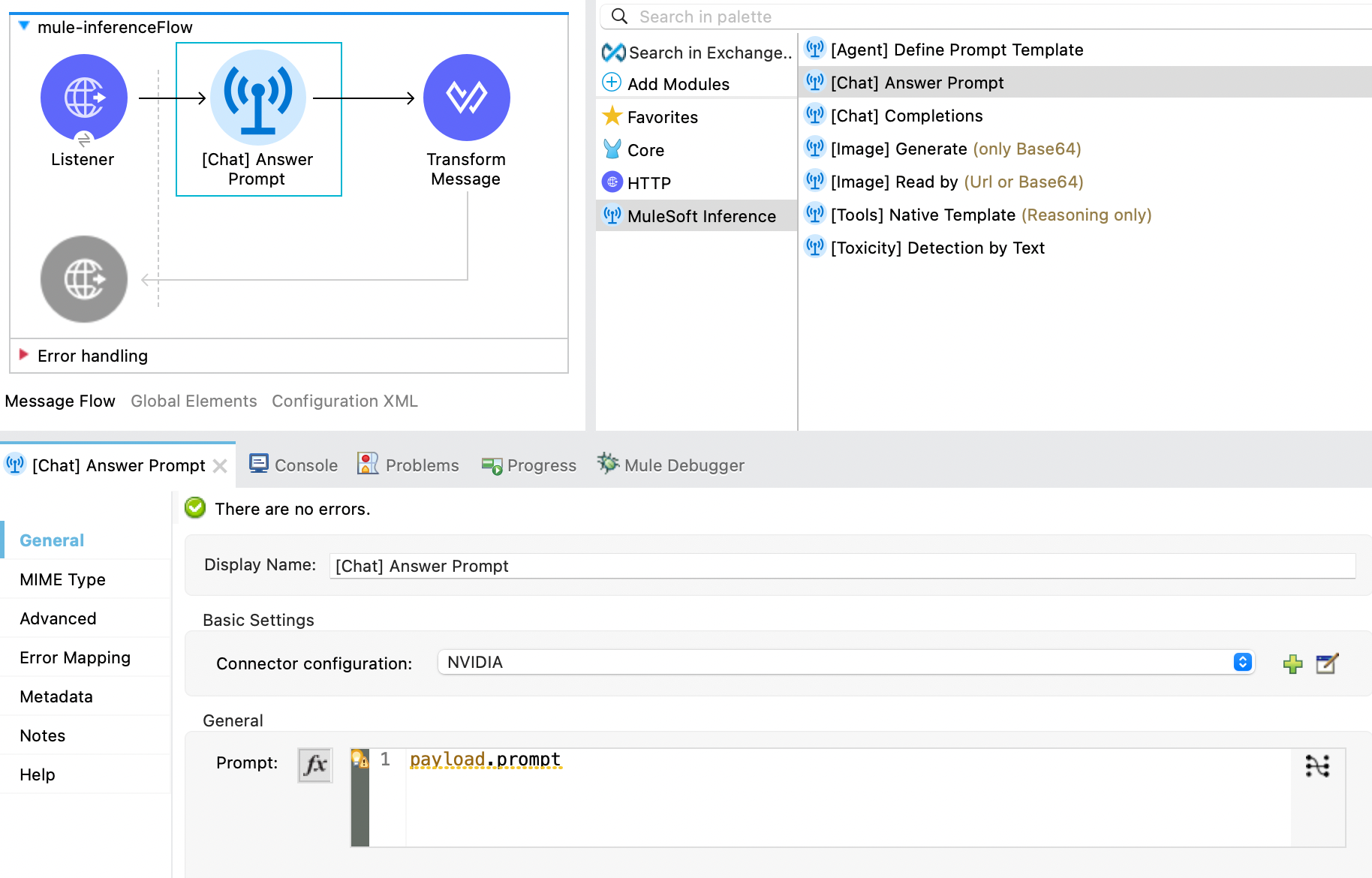The width and height of the screenshot is (1372, 878).
Task: Edit the NVIDIA connector configuration
Action: tap(1327, 663)
